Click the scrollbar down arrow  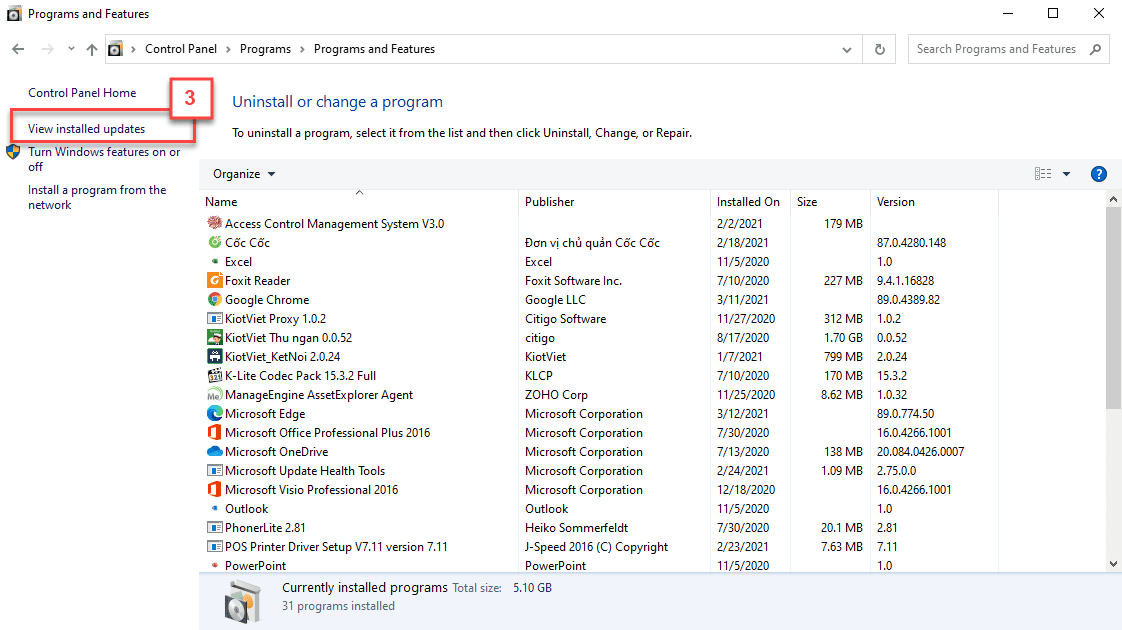[1113, 564]
